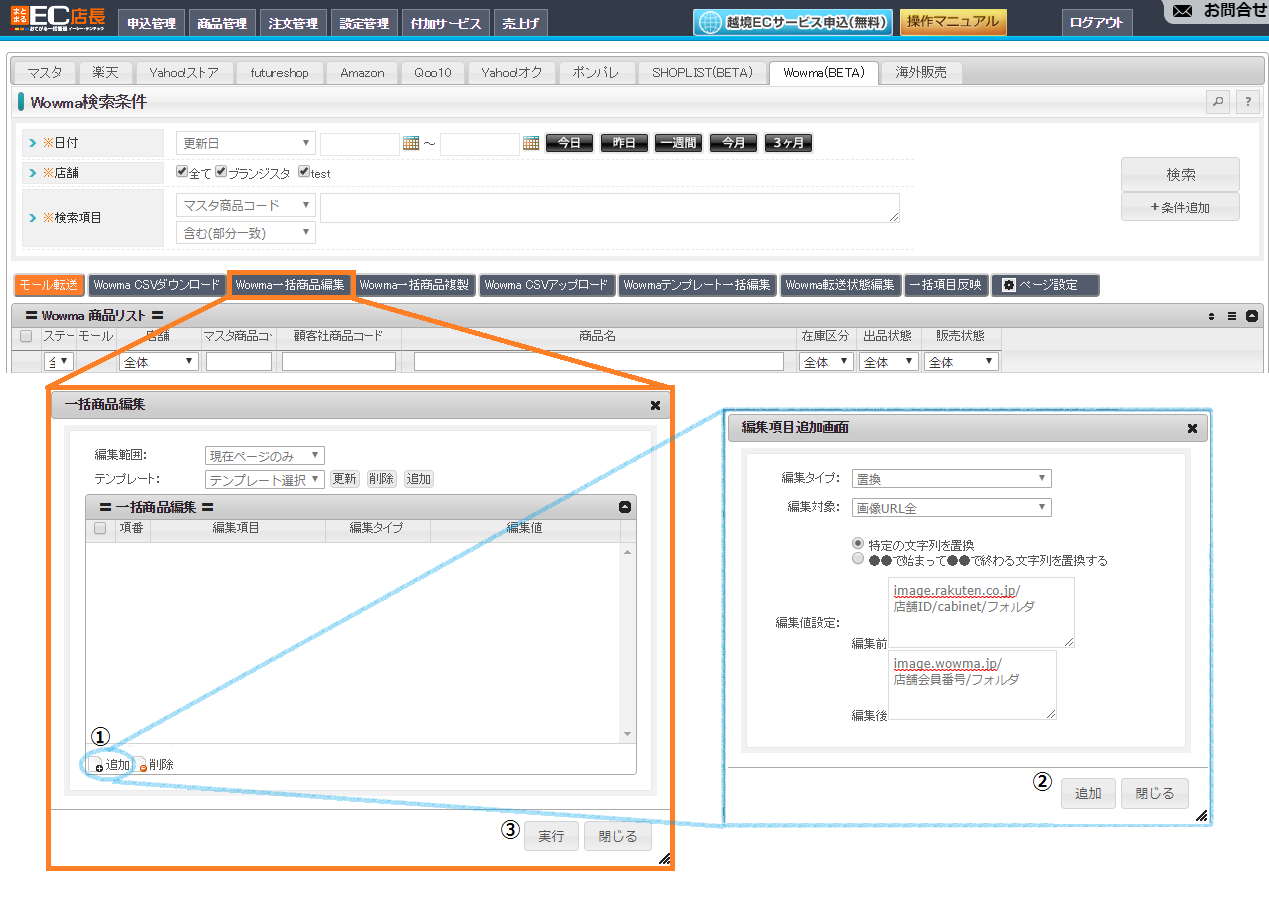Switch to the マスタ tab
1269x915 pixels.
point(45,72)
